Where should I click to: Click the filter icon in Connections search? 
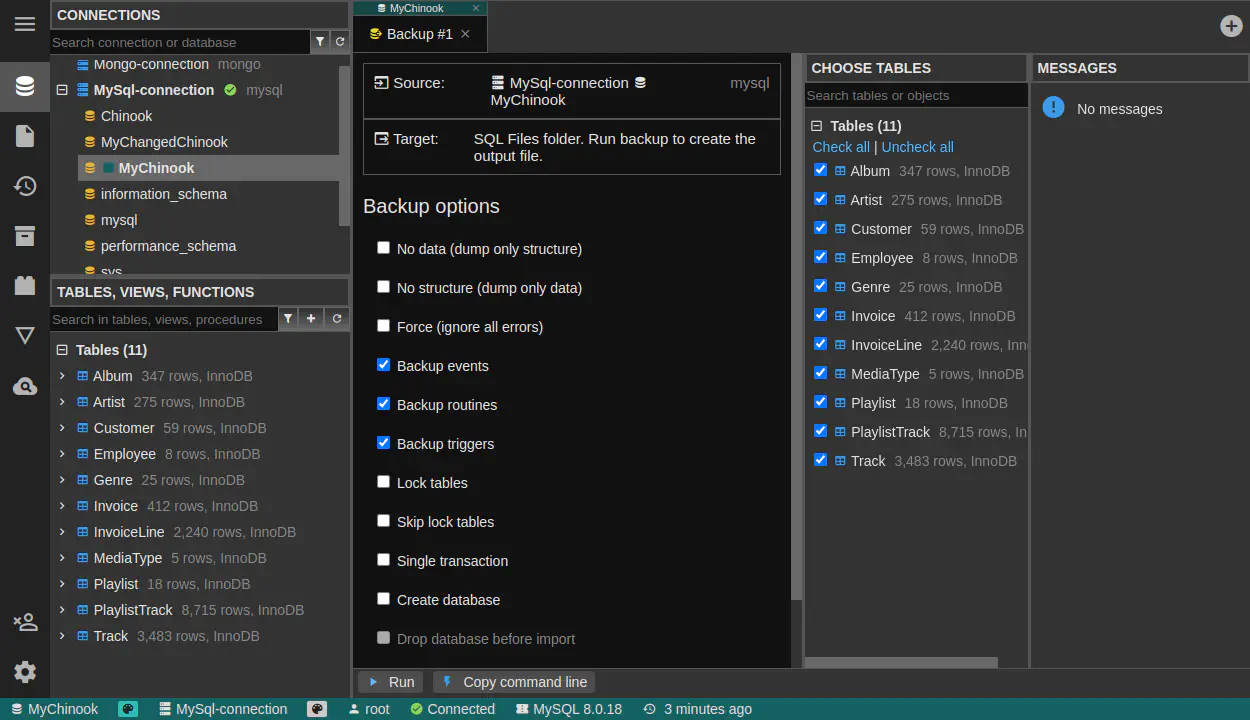point(320,42)
